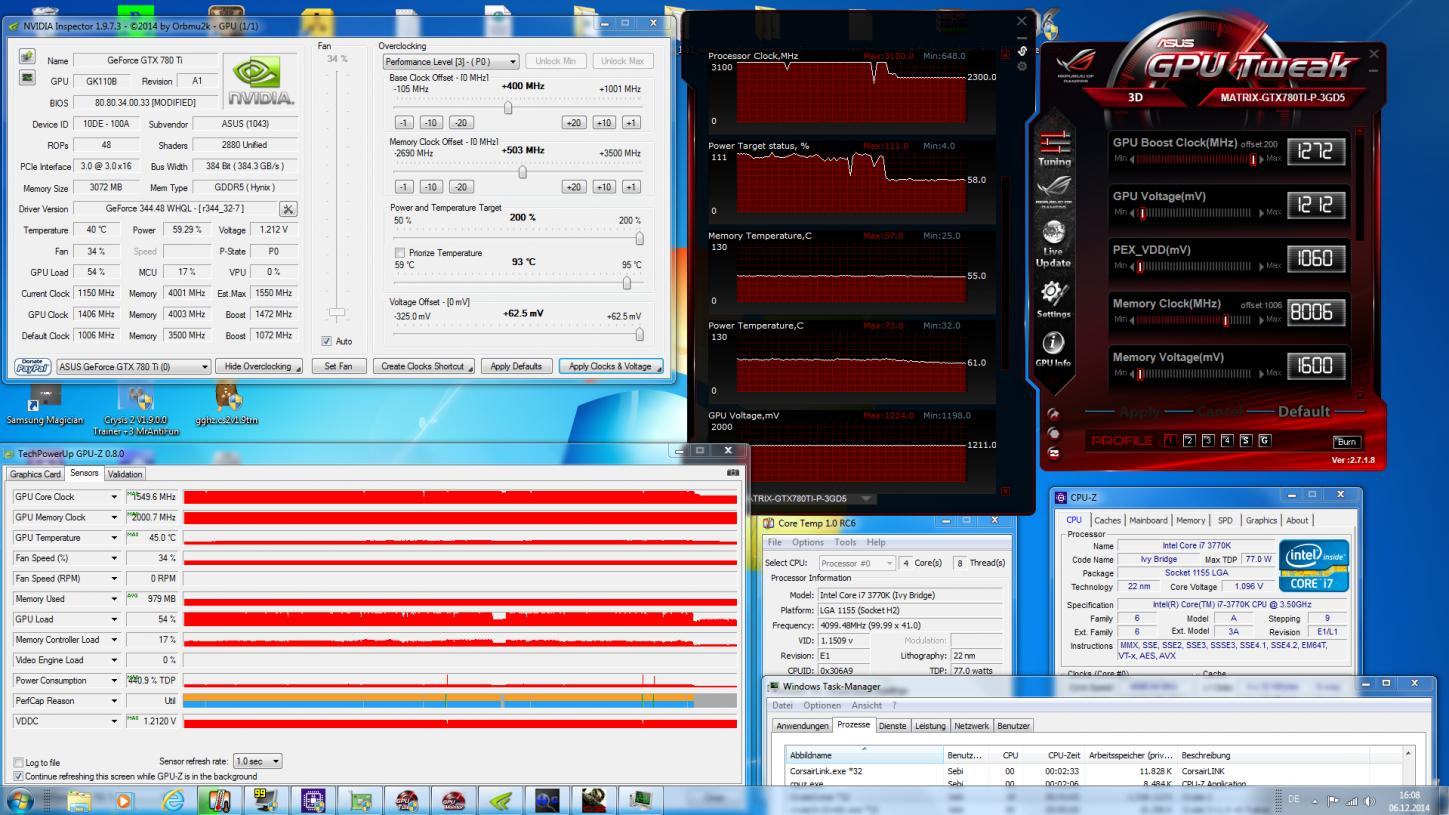Open the Windows Start menu
Viewport: 1449px width, 815px height.
20,800
